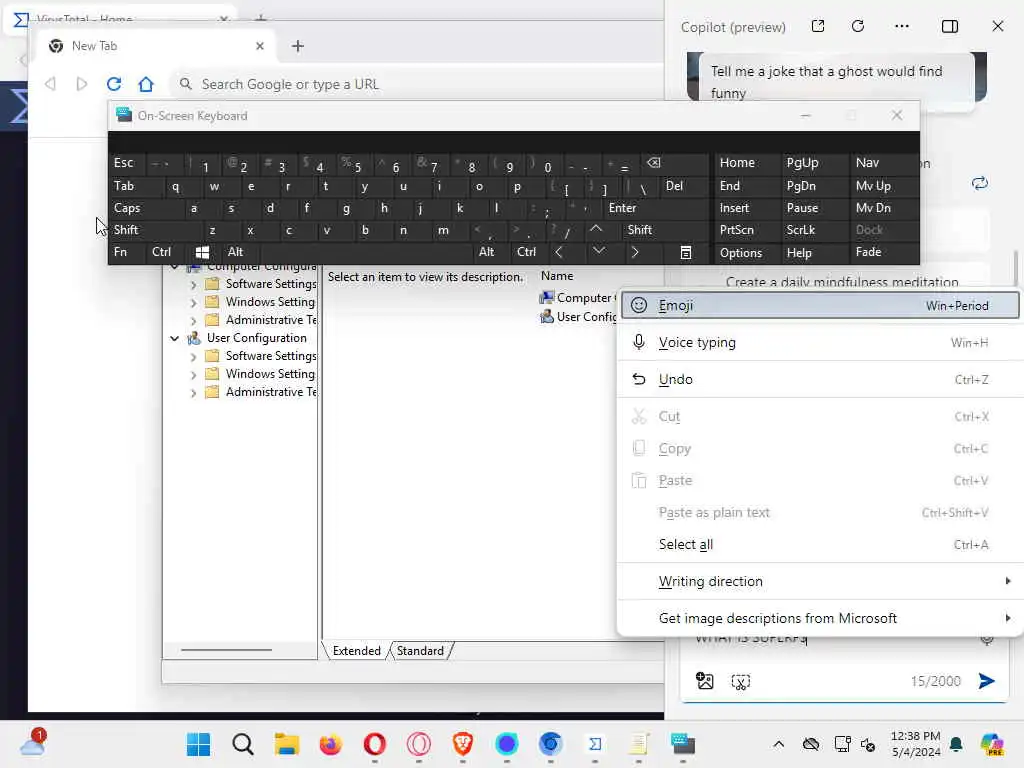1024x768 pixels.
Task: Expand Software Settings under User Configuration
Action: click(x=193, y=357)
